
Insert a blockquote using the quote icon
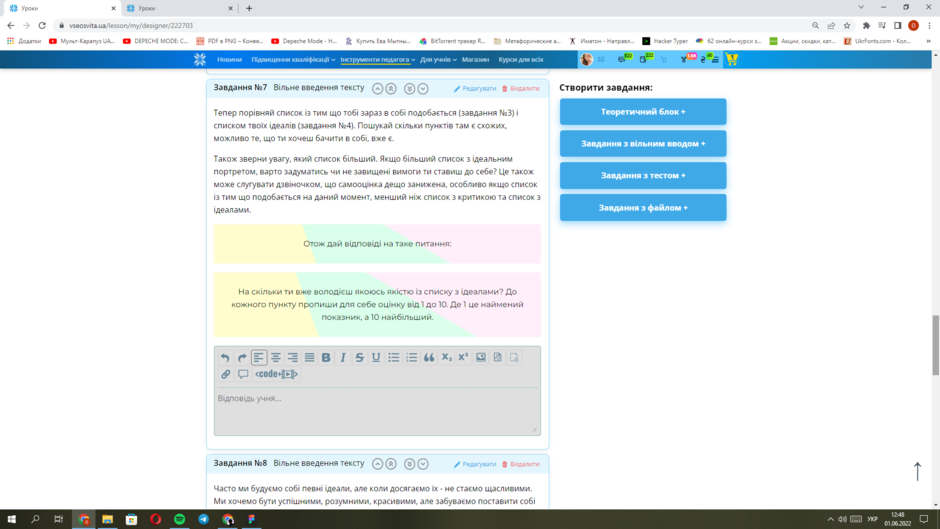(x=429, y=358)
